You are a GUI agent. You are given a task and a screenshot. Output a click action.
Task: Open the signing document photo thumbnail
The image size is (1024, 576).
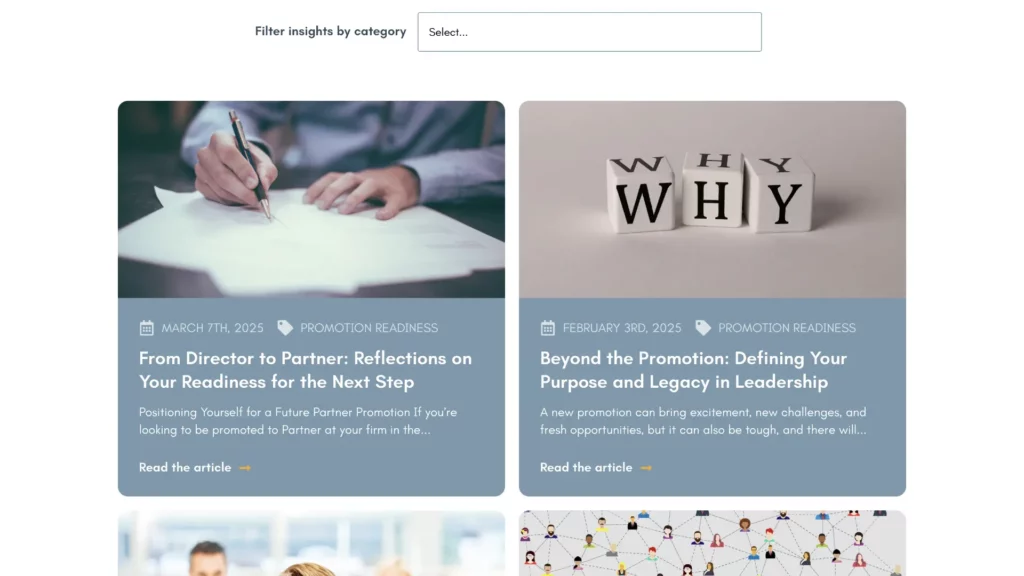311,199
